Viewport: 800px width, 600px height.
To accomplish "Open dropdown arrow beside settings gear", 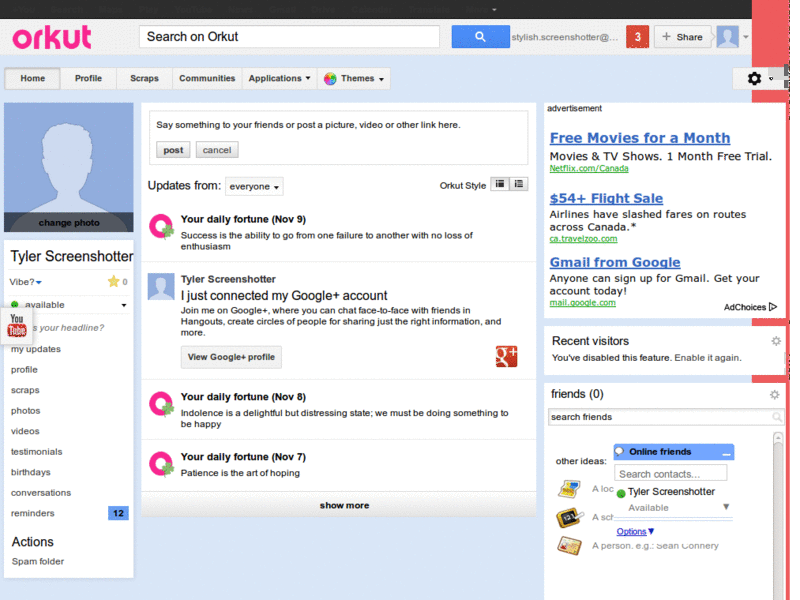I will 771,79.
